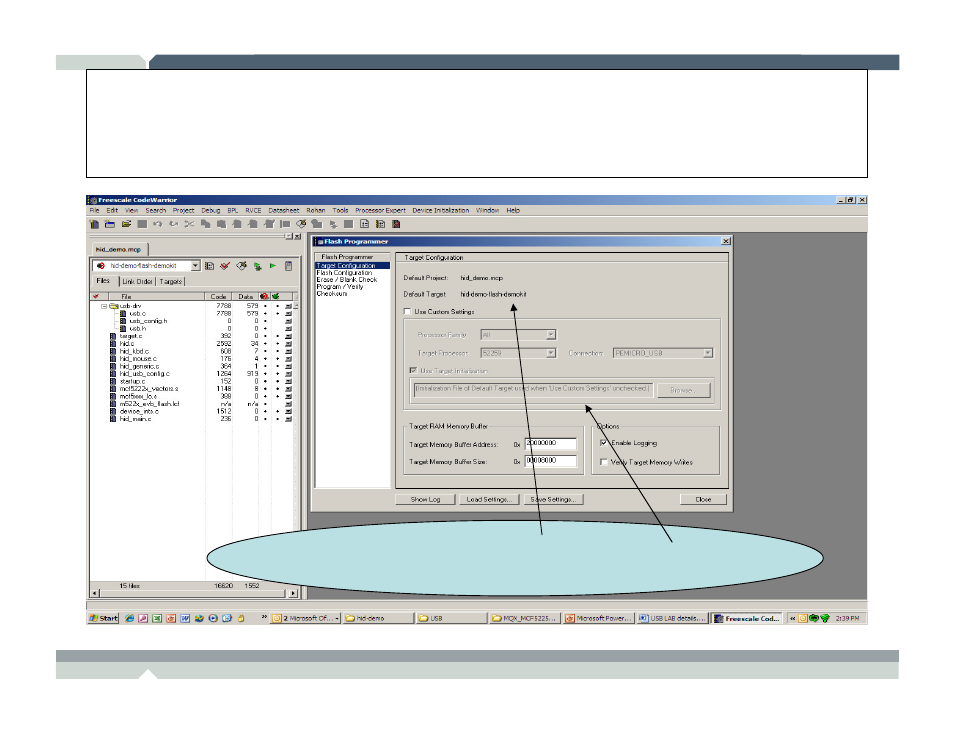Click the file icon beside hid_main.c

tap(113, 419)
